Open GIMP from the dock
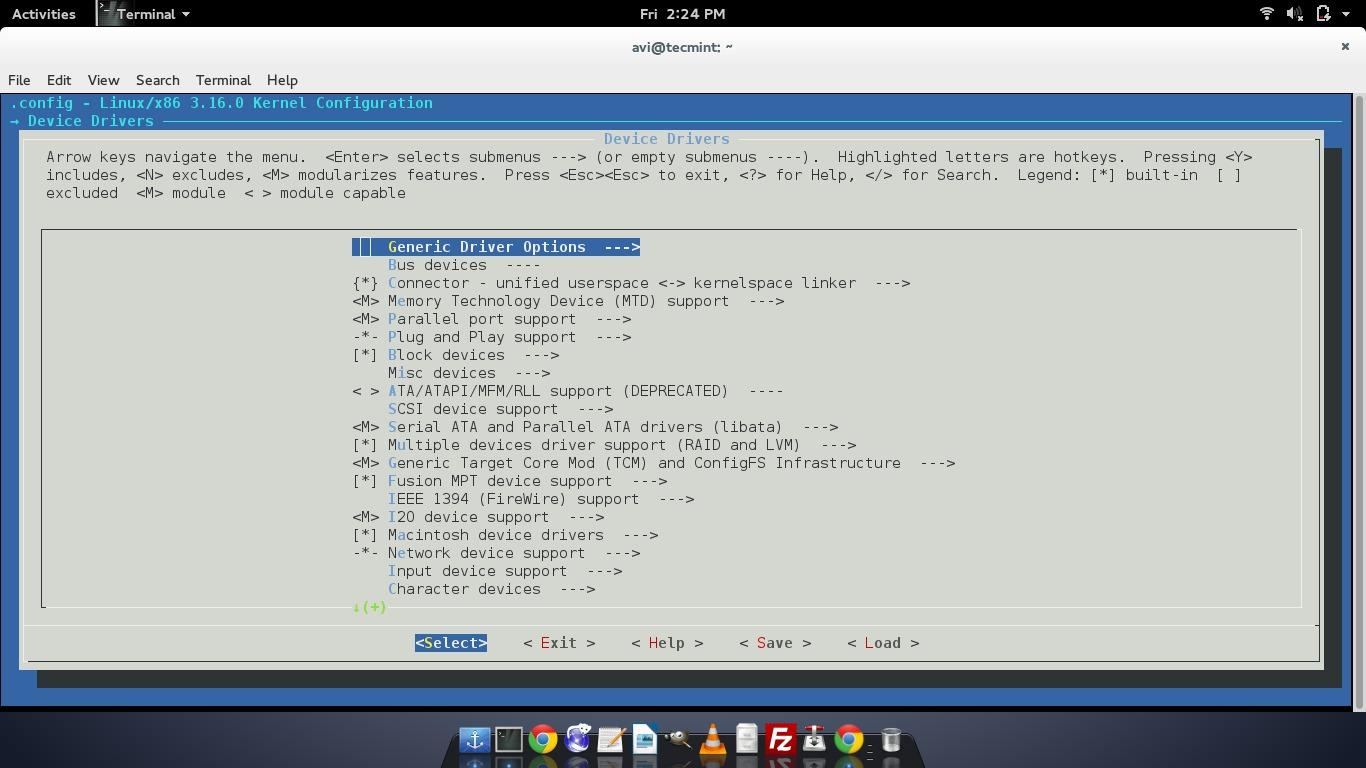The image size is (1366, 768). [x=678, y=740]
